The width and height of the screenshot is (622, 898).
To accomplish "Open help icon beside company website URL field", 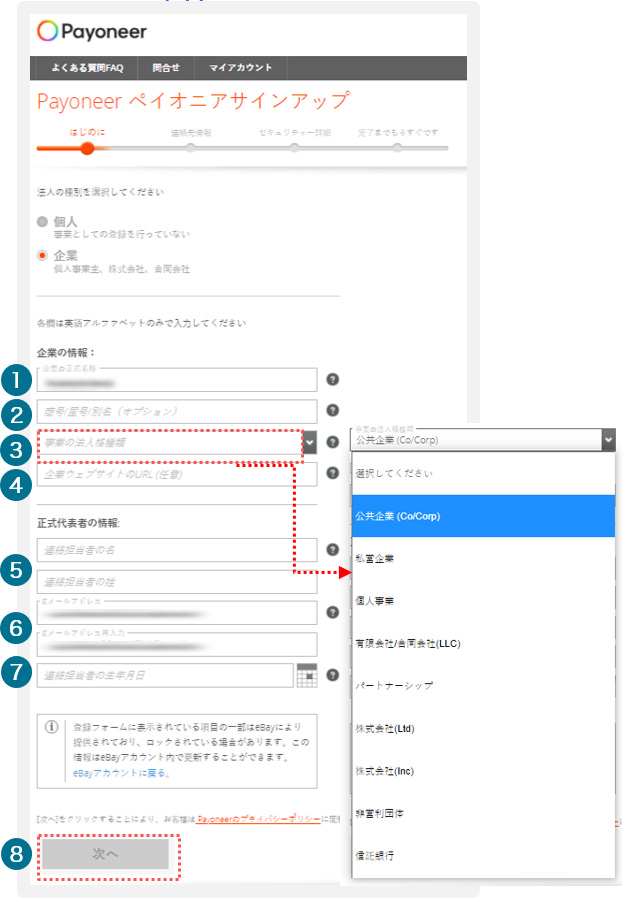I will click(332, 473).
